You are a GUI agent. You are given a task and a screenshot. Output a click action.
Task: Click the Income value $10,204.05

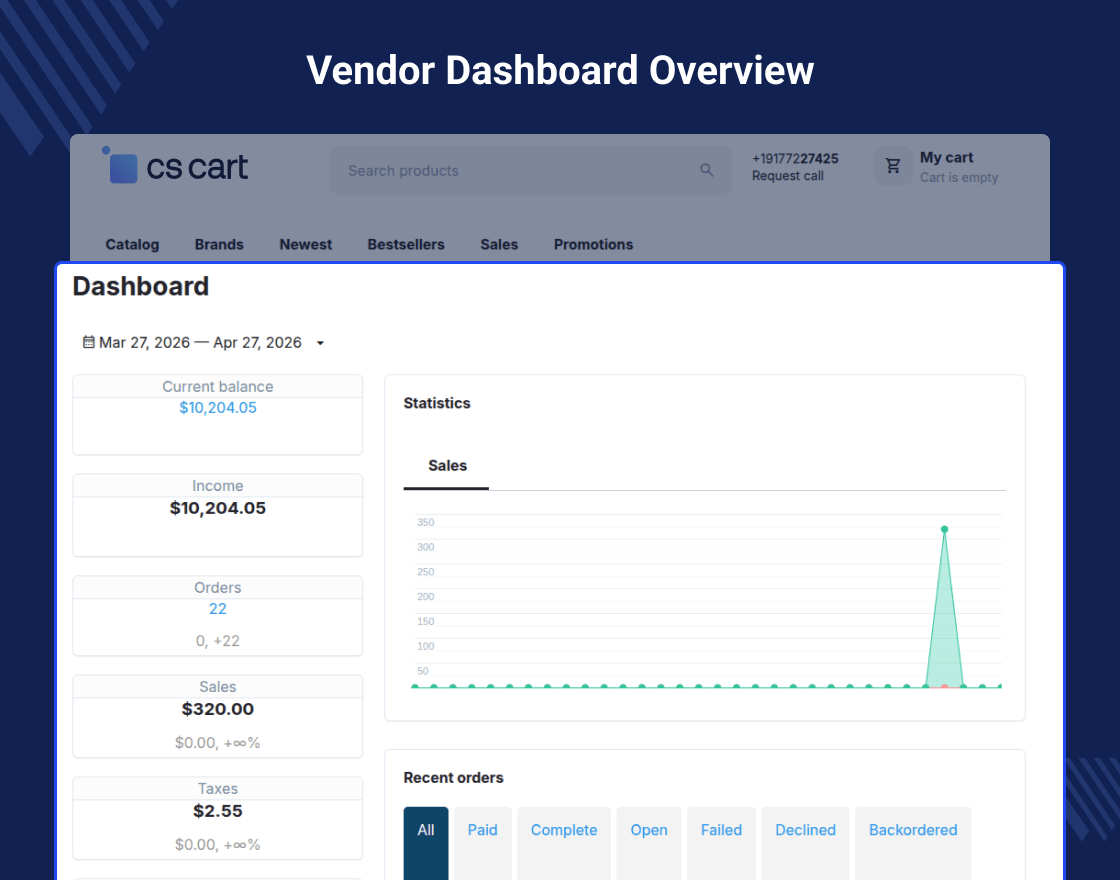tap(218, 509)
